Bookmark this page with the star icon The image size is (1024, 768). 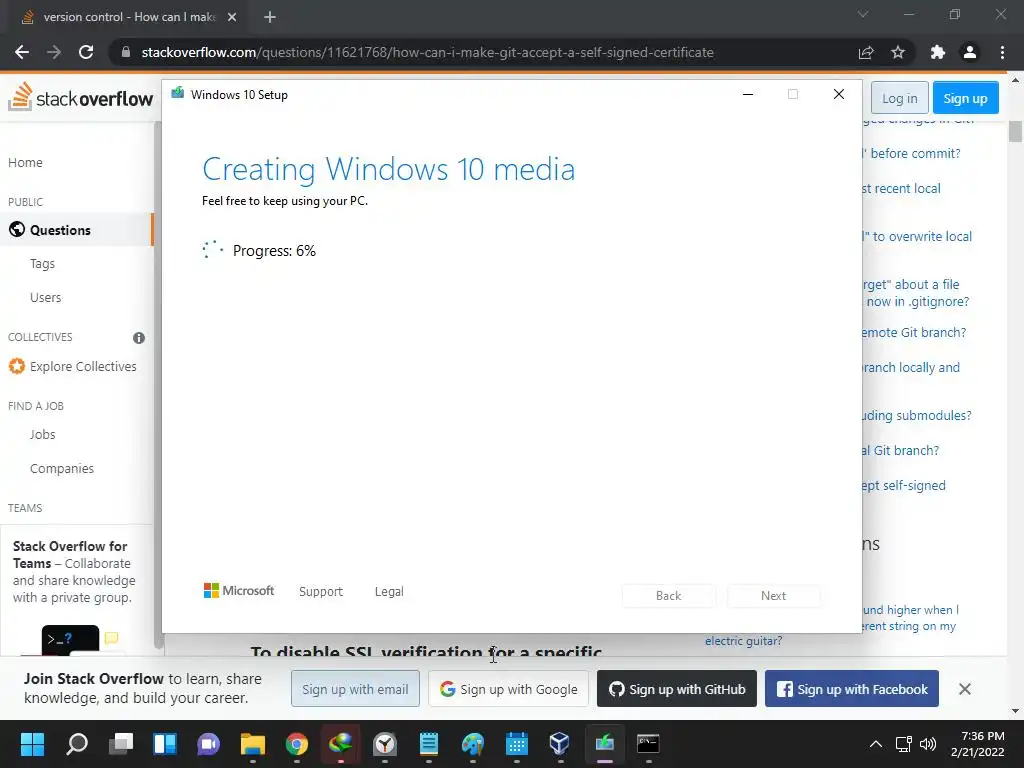pos(898,52)
